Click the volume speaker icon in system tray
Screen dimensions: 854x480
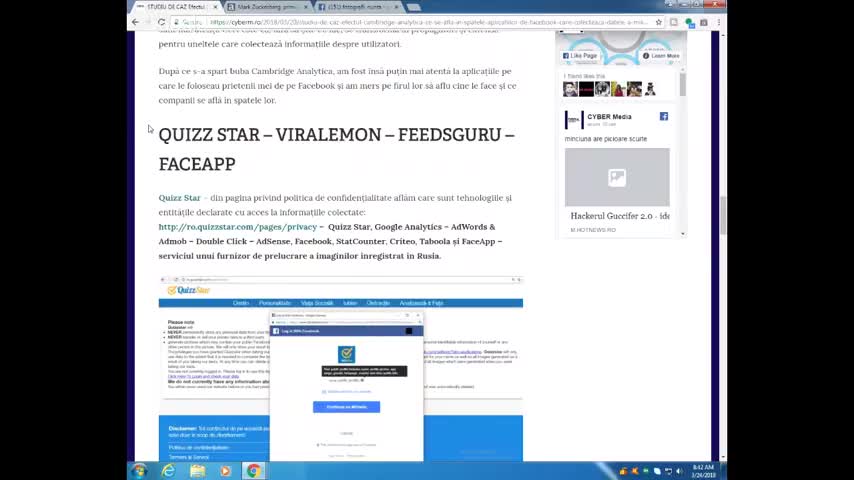pos(679,471)
